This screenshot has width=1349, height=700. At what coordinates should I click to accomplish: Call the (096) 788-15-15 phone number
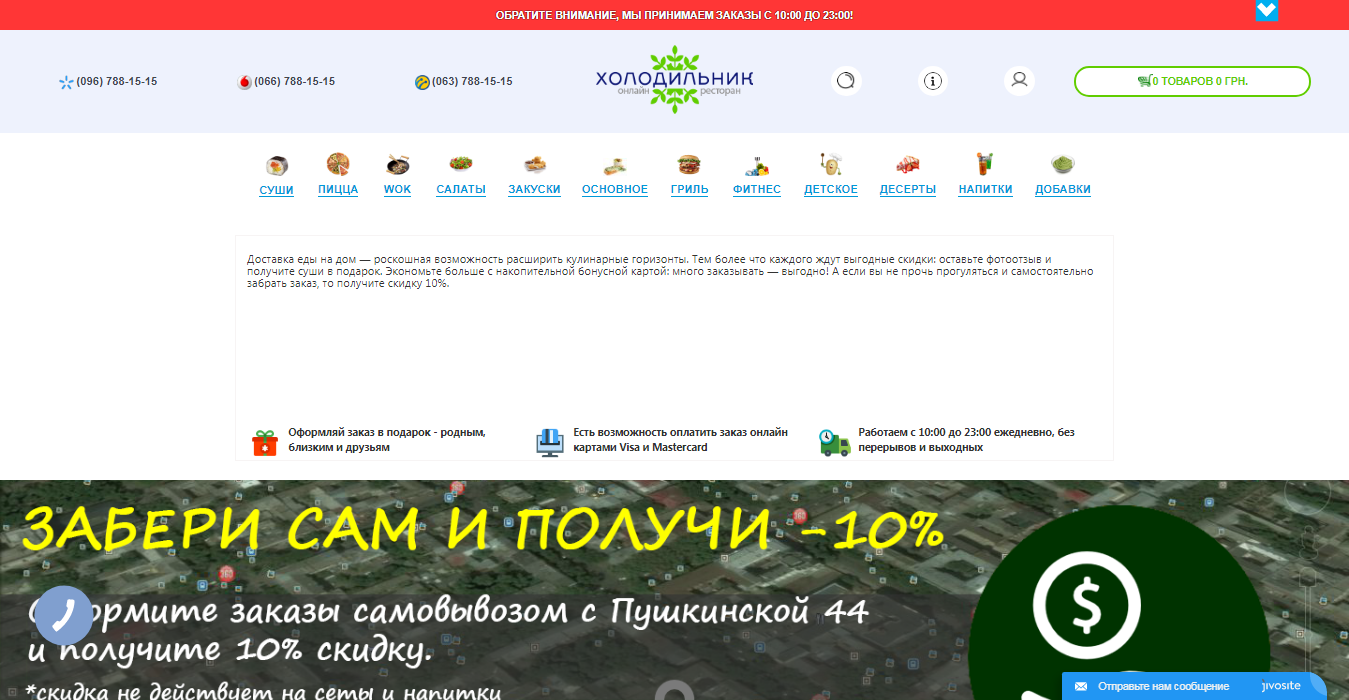(x=116, y=82)
